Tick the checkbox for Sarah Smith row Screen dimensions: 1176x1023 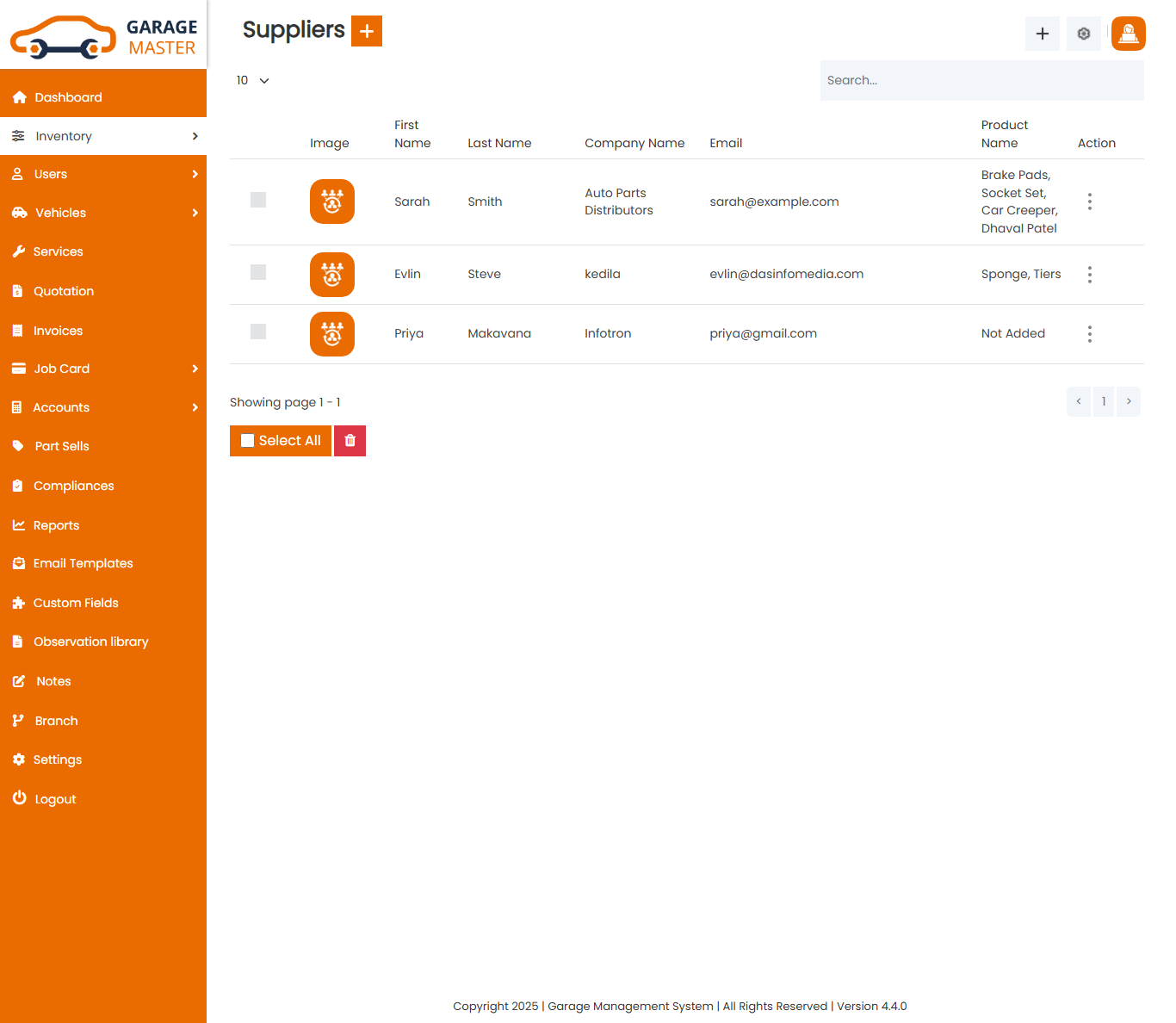coord(258,200)
